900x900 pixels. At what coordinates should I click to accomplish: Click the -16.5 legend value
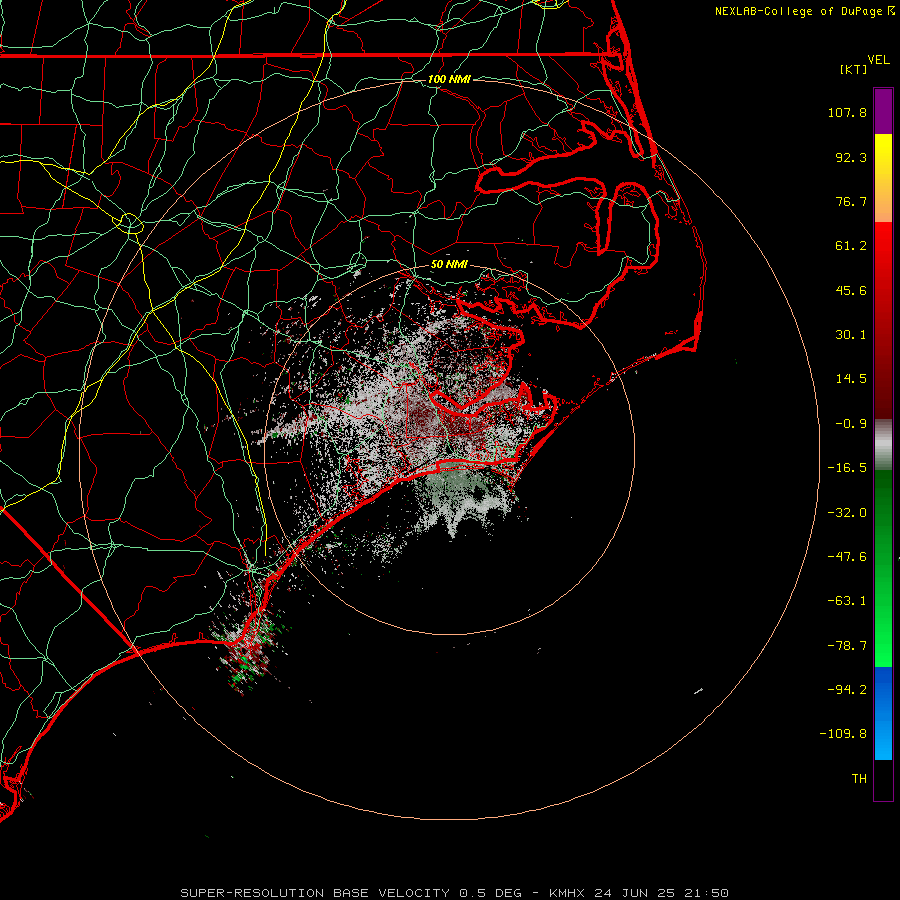pyautogui.click(x=847, y=468)
